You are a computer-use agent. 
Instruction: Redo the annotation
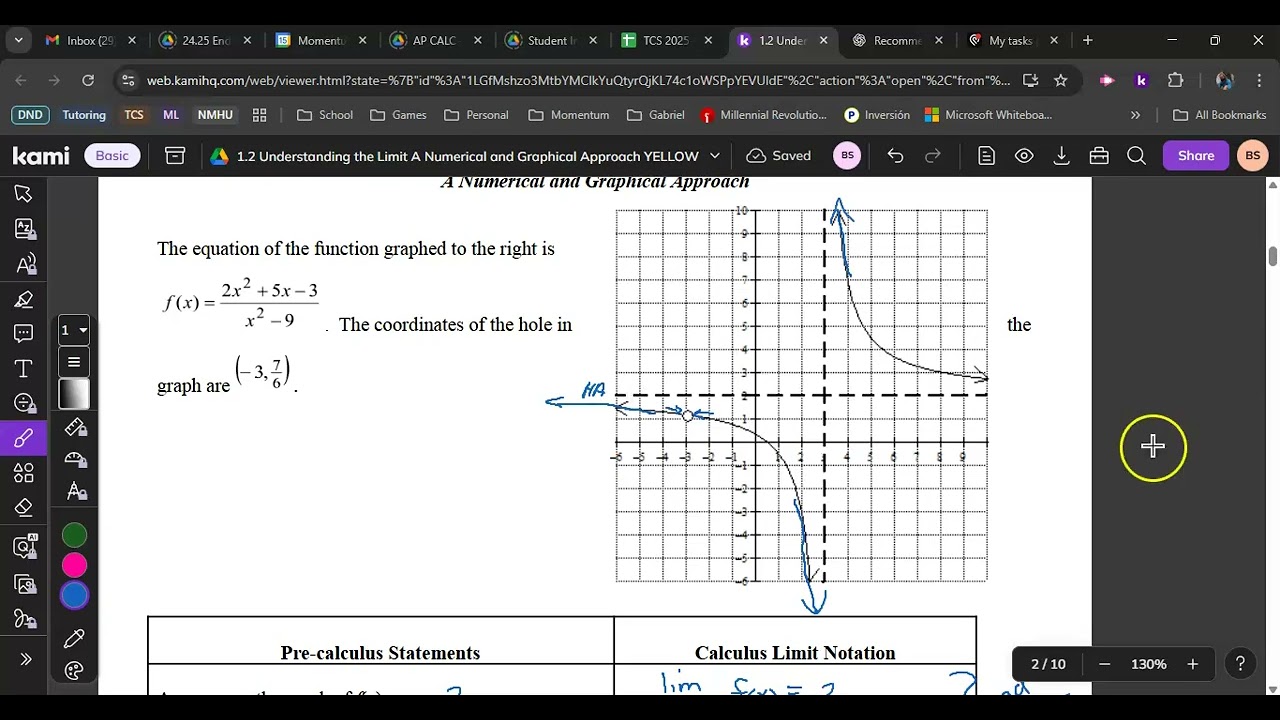pos(933,156)
